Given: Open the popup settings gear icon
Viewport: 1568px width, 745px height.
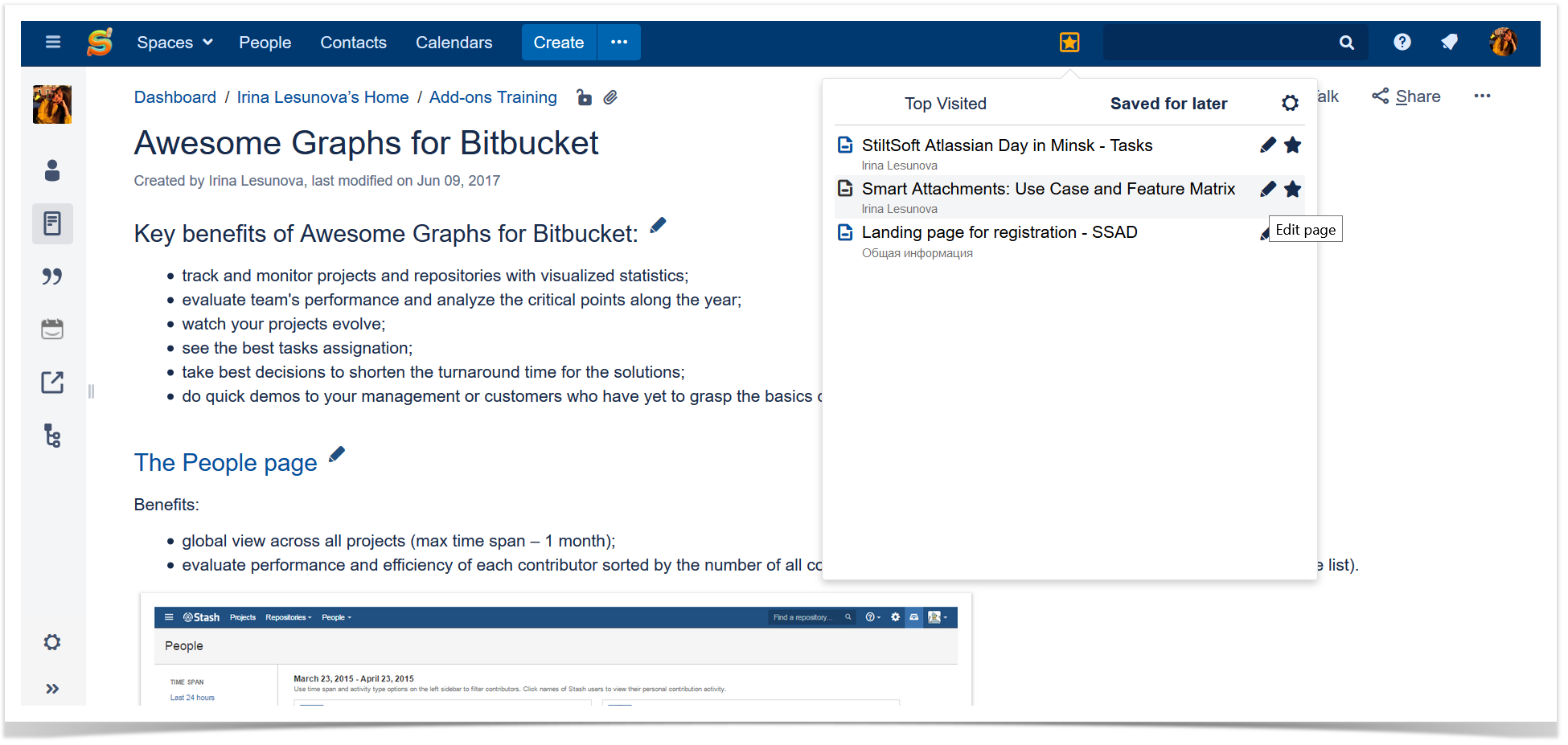Looking at the screenshot, I should click(1290, 103).
